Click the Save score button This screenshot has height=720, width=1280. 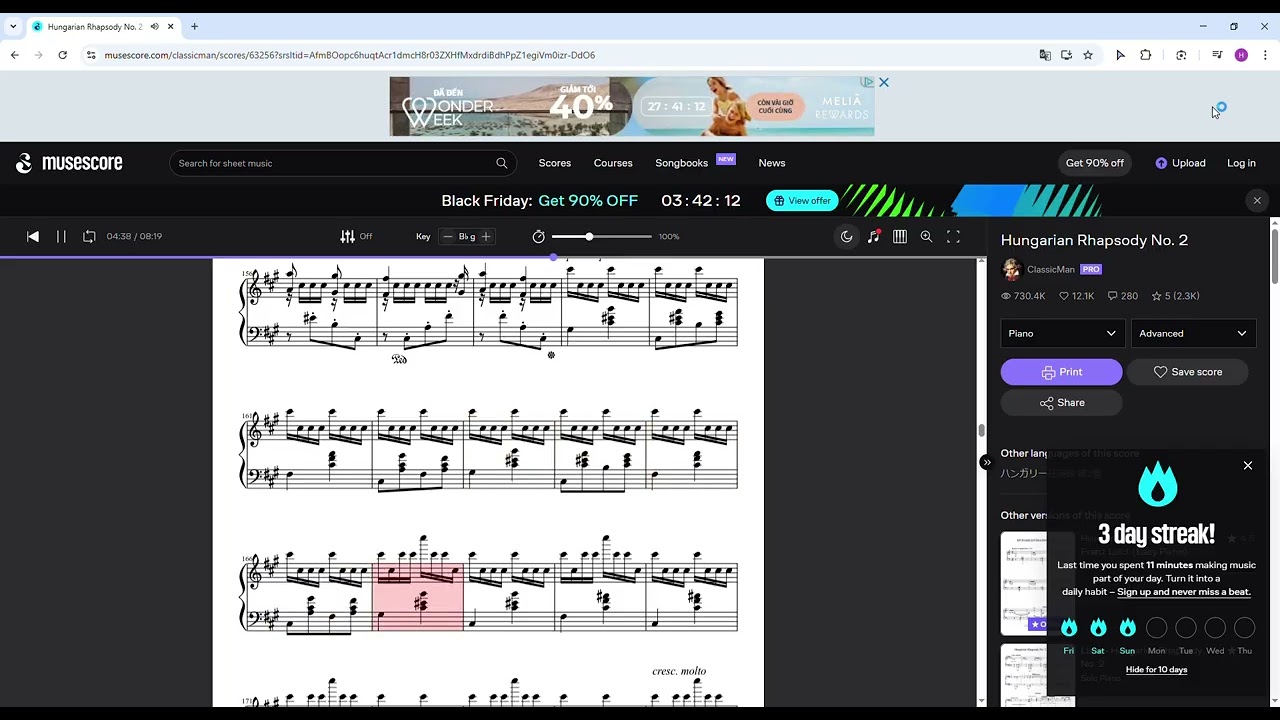click(x=1188, y=372)
